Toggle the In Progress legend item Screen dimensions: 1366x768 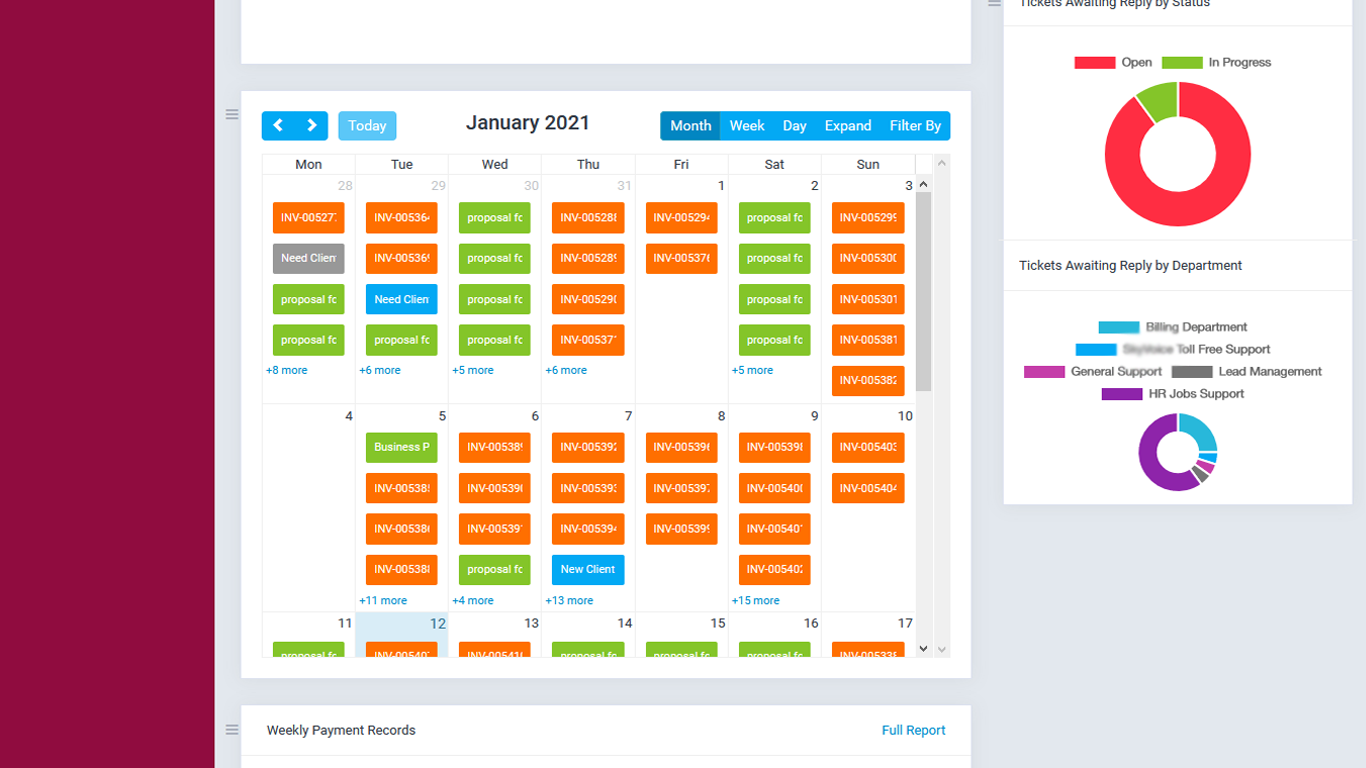pos(1216,62)
